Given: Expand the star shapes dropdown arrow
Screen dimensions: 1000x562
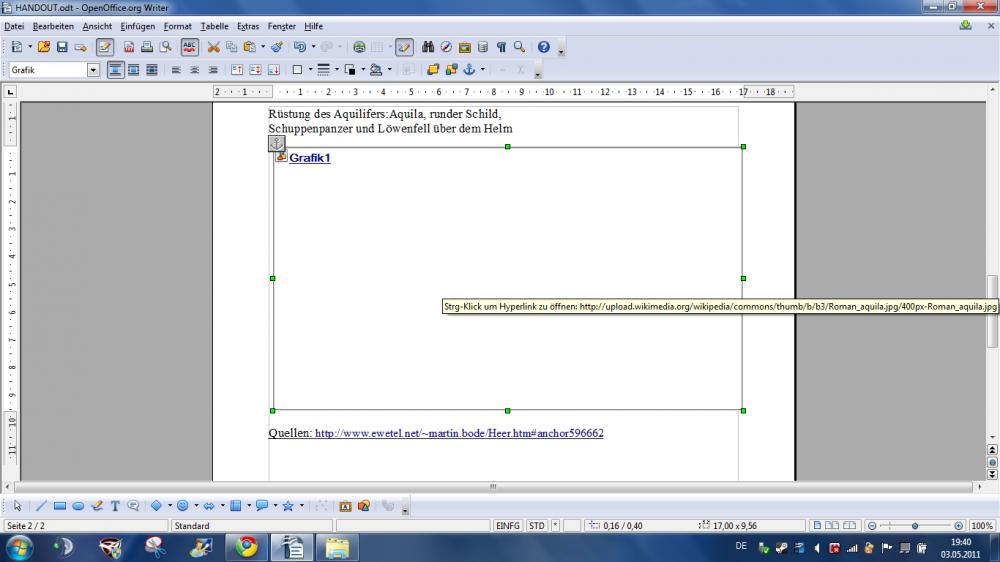Looking at the screenshot, I should 301,506.
